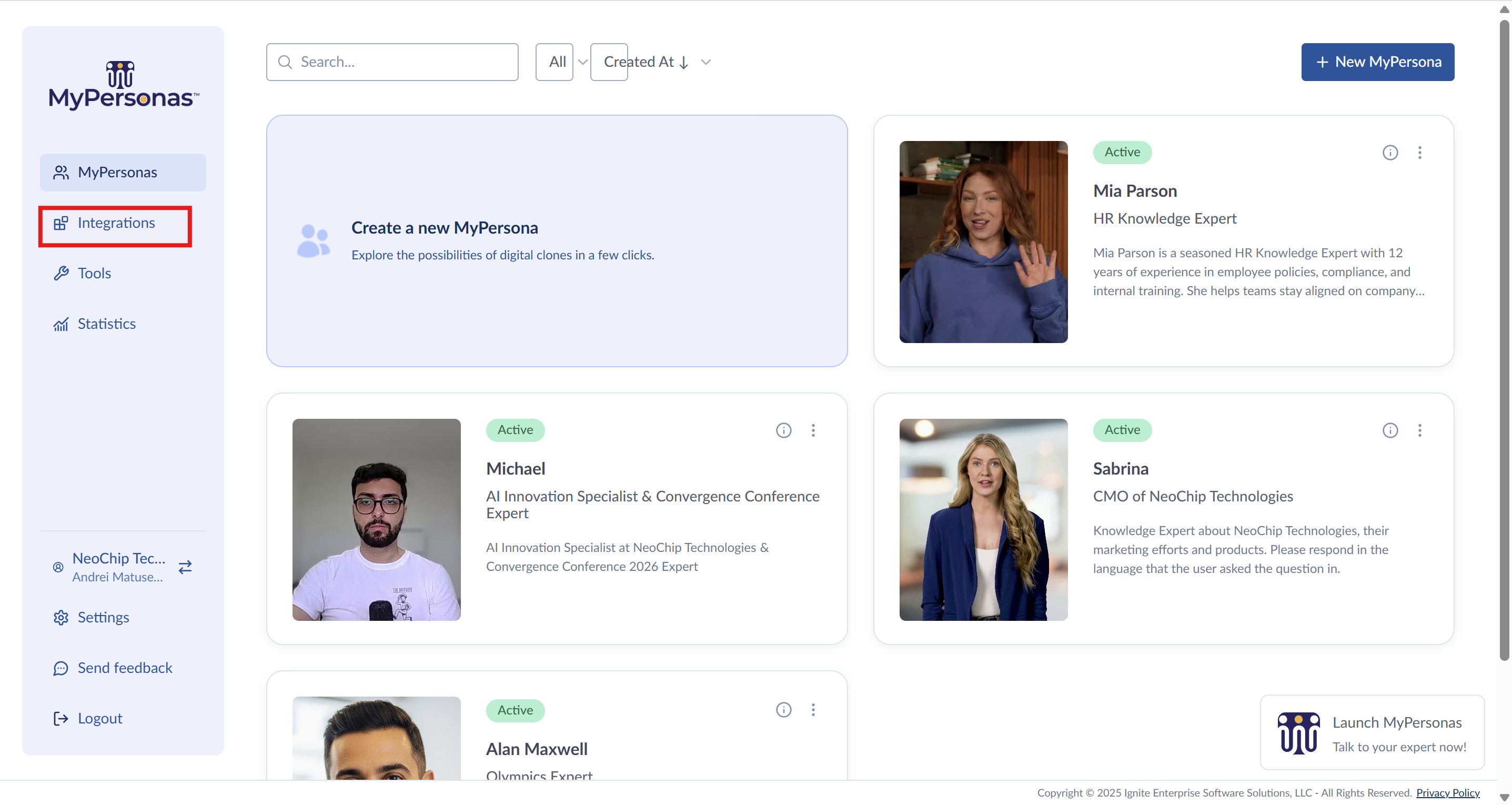The width and height of the screenshot is (1512, 805).
Task: Show info for Mia Parson
Action: (1390, 153)
